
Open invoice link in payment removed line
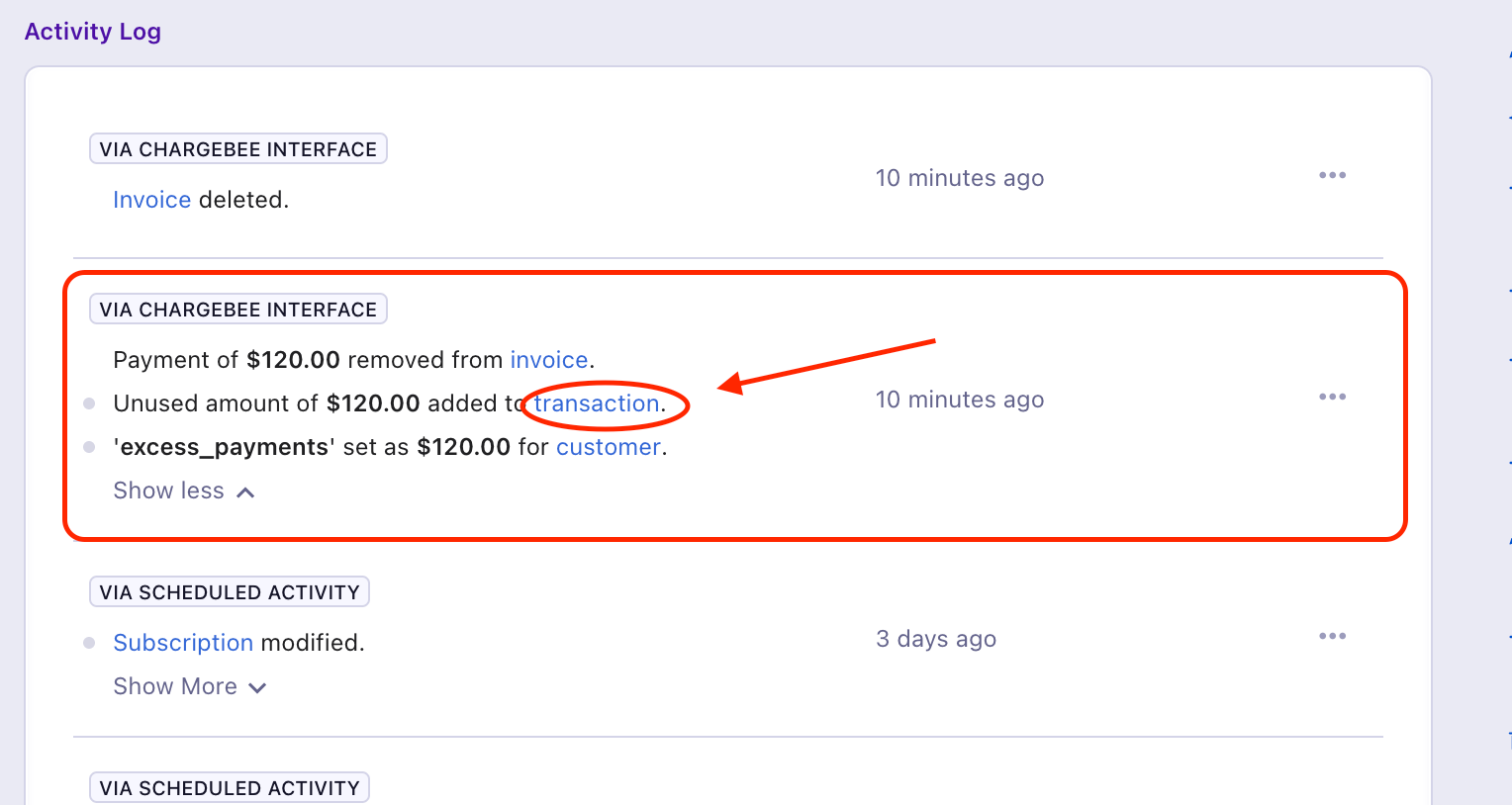[548, 360]
